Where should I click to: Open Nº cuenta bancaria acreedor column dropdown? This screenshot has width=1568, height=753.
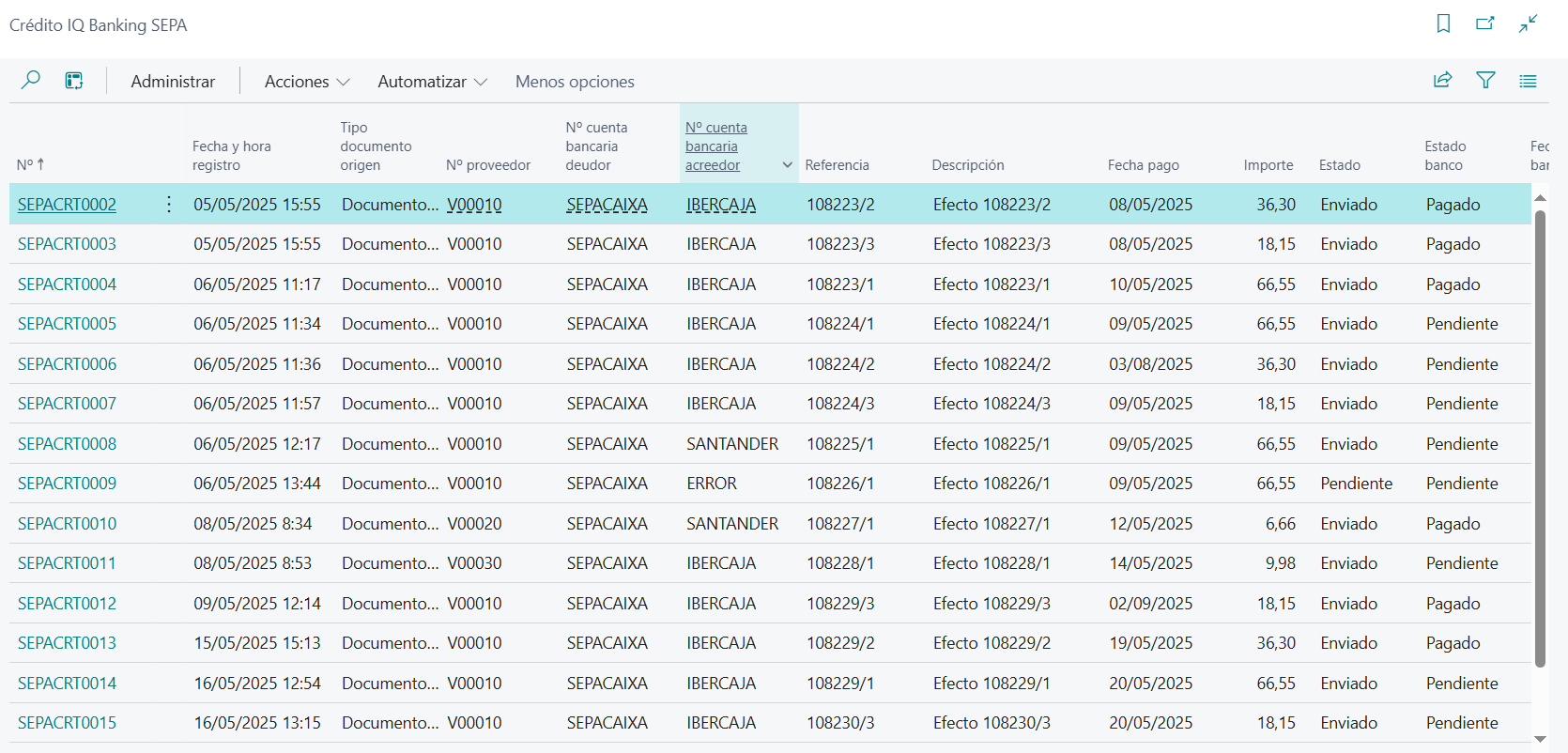[787, 165]
